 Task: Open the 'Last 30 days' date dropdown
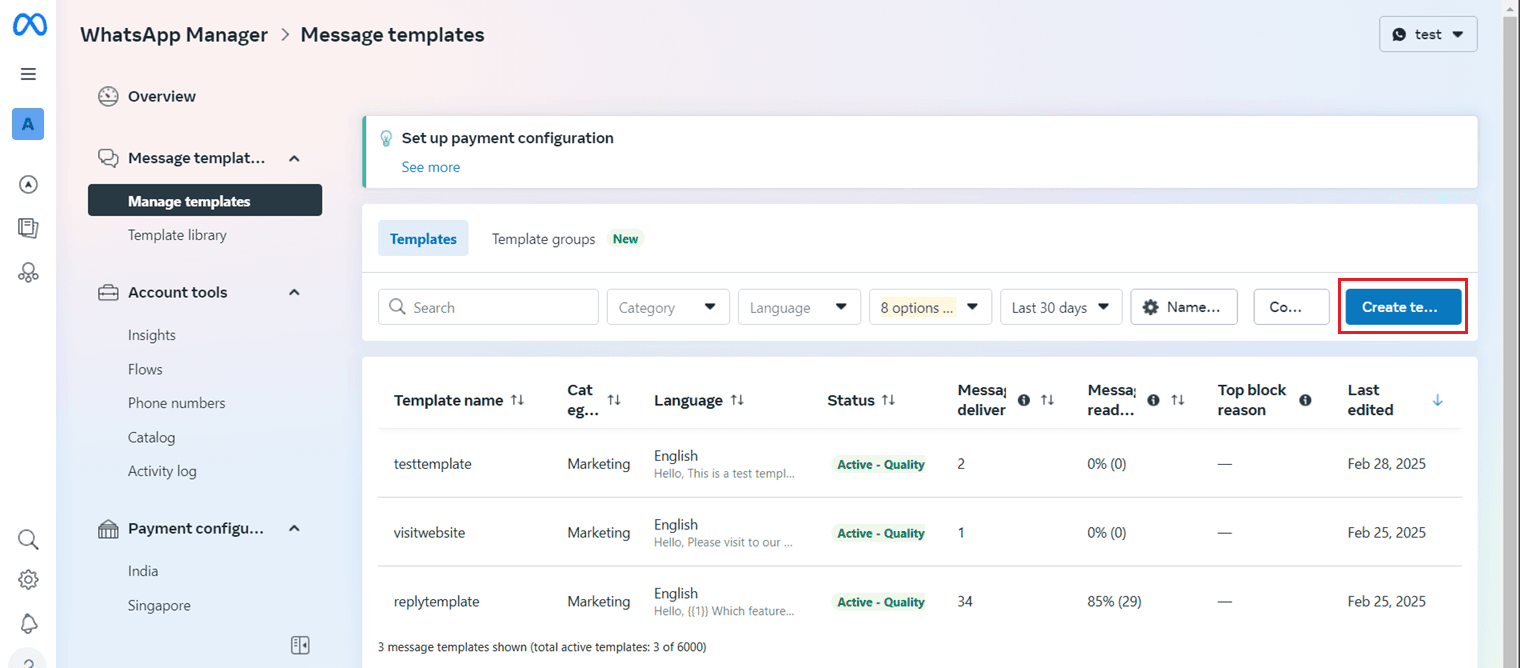(1061, 307)
